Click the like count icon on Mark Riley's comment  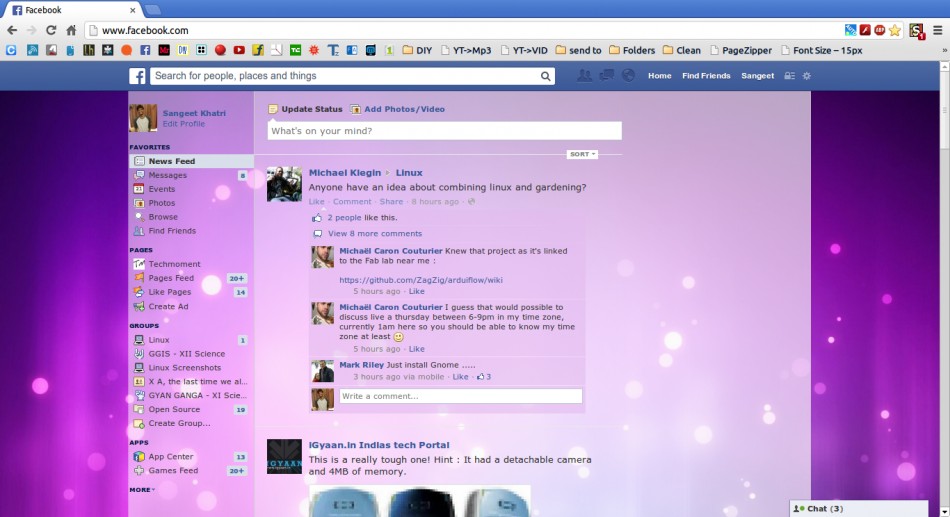480,377
